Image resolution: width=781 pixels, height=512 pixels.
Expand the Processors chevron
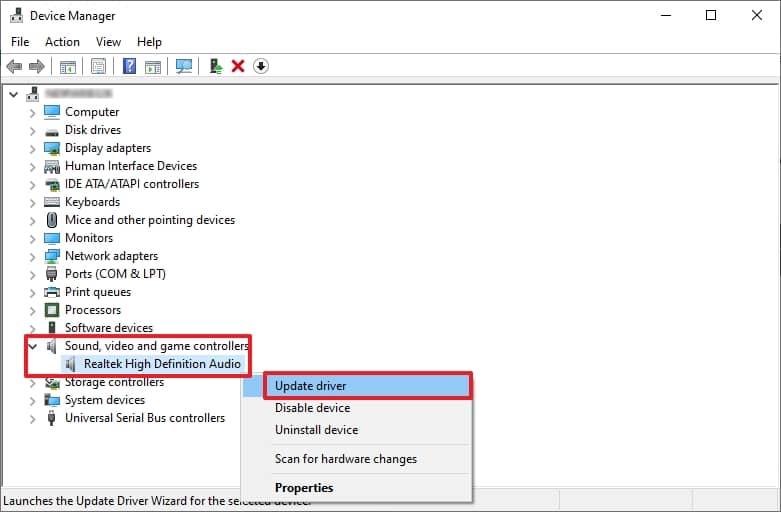click(32, 311)
